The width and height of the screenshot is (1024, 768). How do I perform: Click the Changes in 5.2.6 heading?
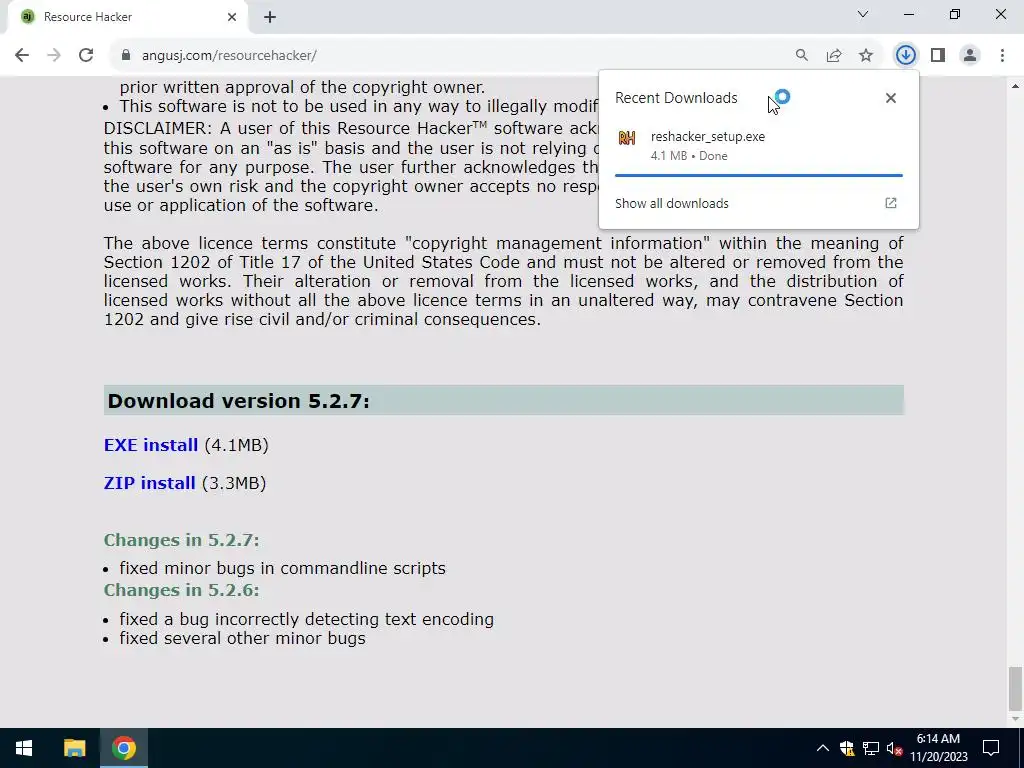tap(182, 590)
